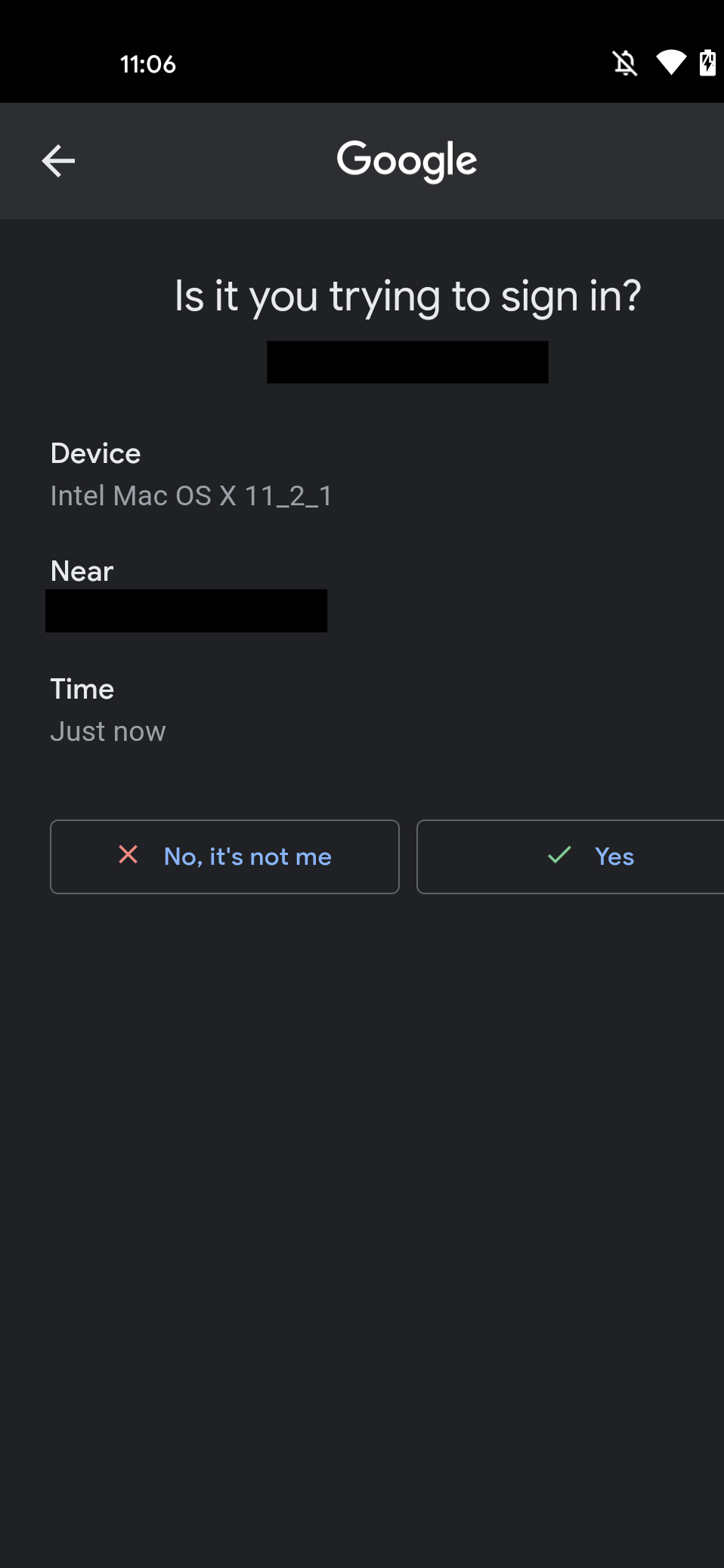The height and width of the screenshot is (1568, 724).
Task: Confirm the sign-in with Yes
Action: point(571,857)
